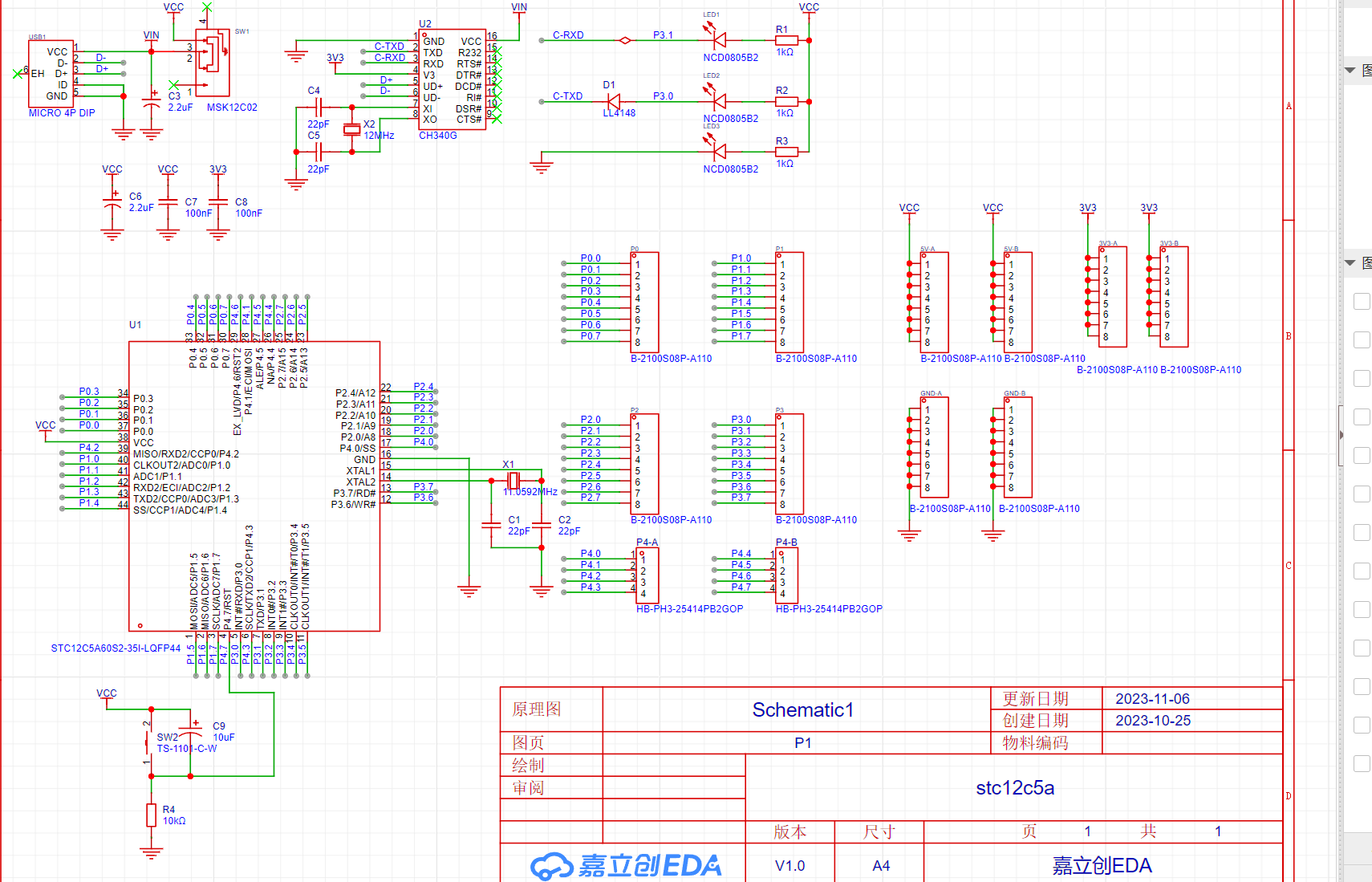The width and height of the screenshot is (1372, 882).
Task: Click the TS-1101-C-W switch label
Action: (x=187, y=749)
